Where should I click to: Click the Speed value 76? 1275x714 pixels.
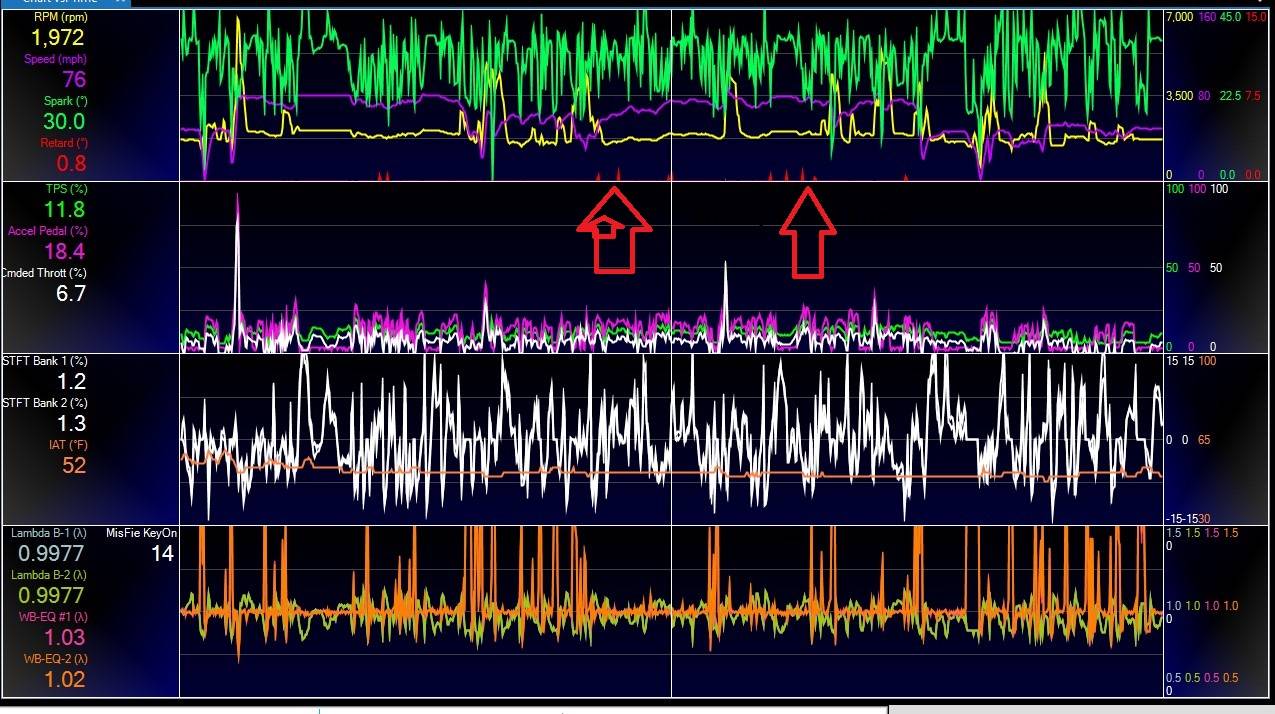pyautogui.click(x=74, y=80)
